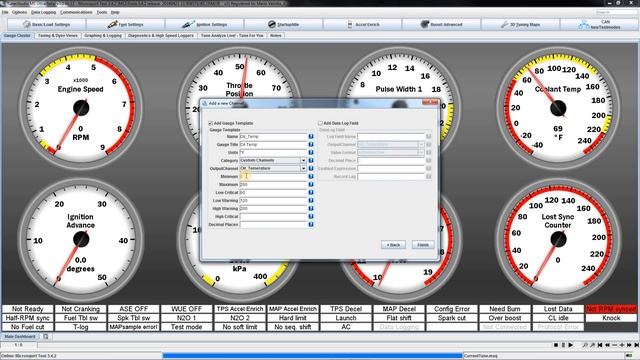The image size is (640, 360).
Task: Click help icon next to Name field
Action: tap(311, 136)
